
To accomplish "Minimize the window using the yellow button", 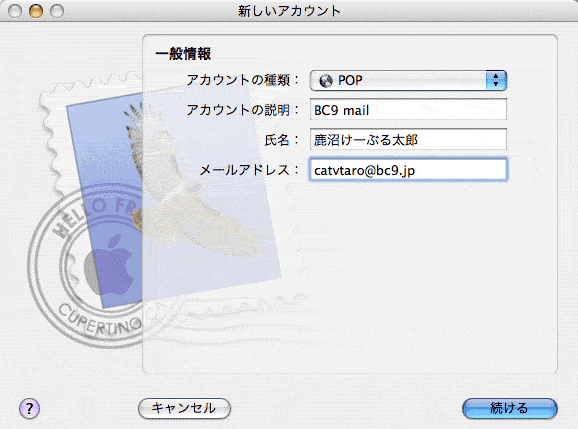I will 36,11.
